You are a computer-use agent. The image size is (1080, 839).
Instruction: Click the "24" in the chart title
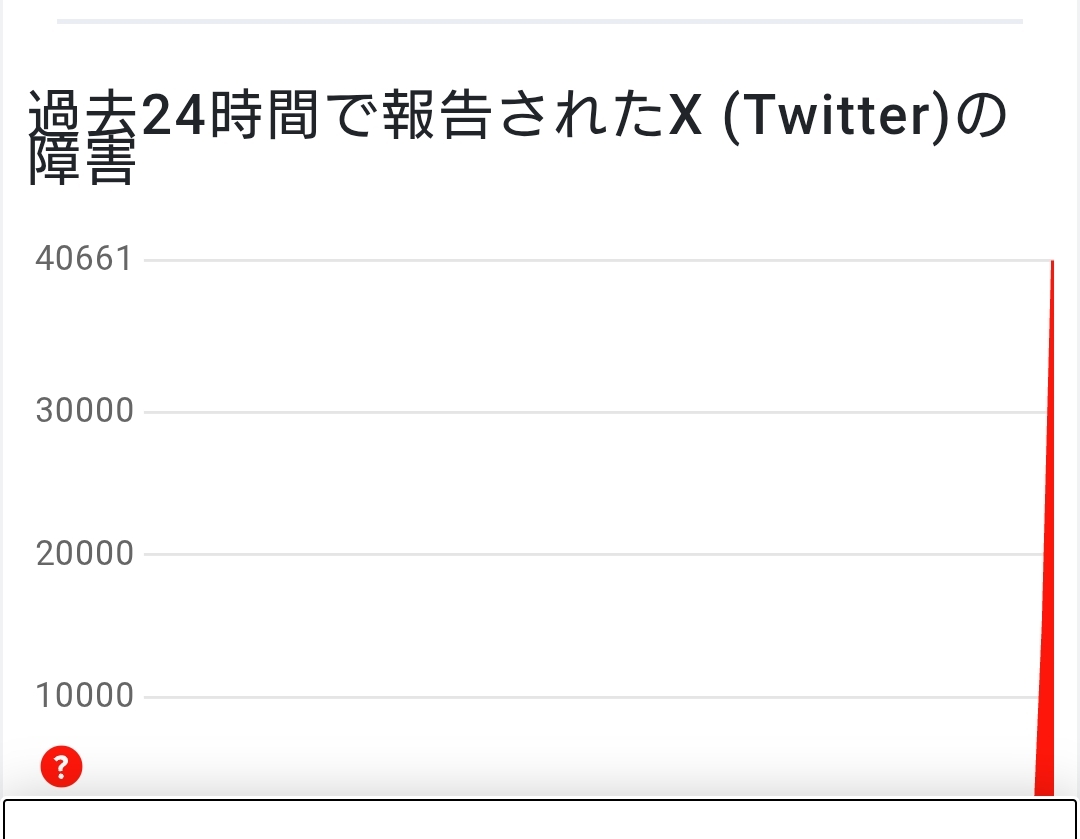173,117
